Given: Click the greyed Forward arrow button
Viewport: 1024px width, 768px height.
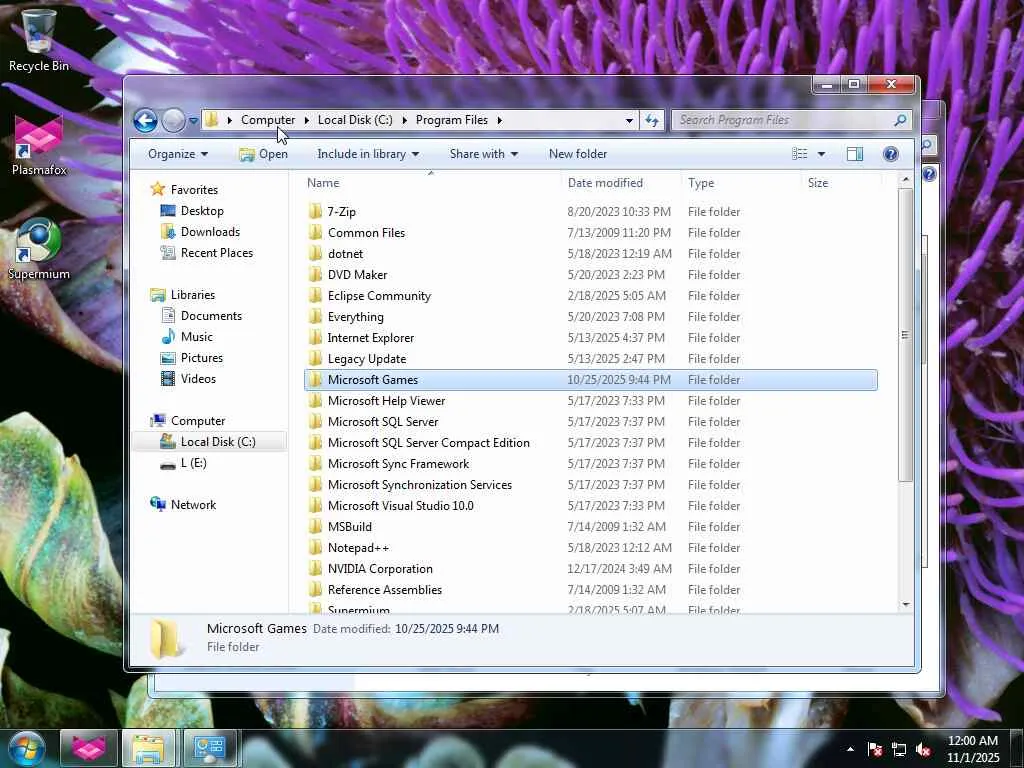Looking at the screenshot, I should coord(173,120).
